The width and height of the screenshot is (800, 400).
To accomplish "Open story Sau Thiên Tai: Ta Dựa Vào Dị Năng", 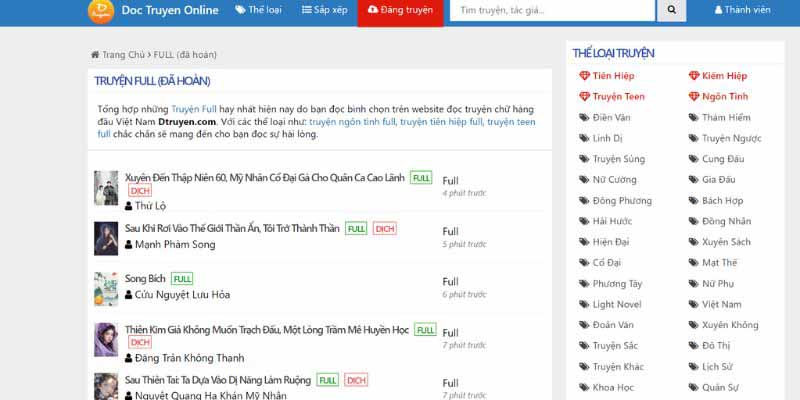I will (x=218, y=380).
